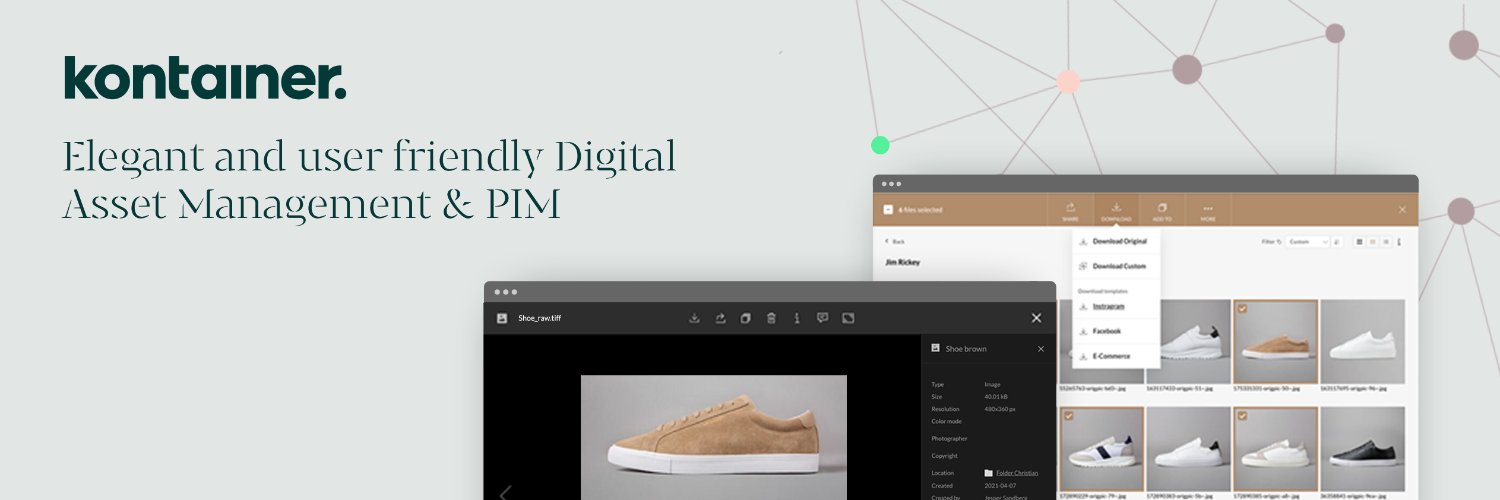Open the More options in gallery toolbar
Screen dimensions: 1500x500
1208,211
